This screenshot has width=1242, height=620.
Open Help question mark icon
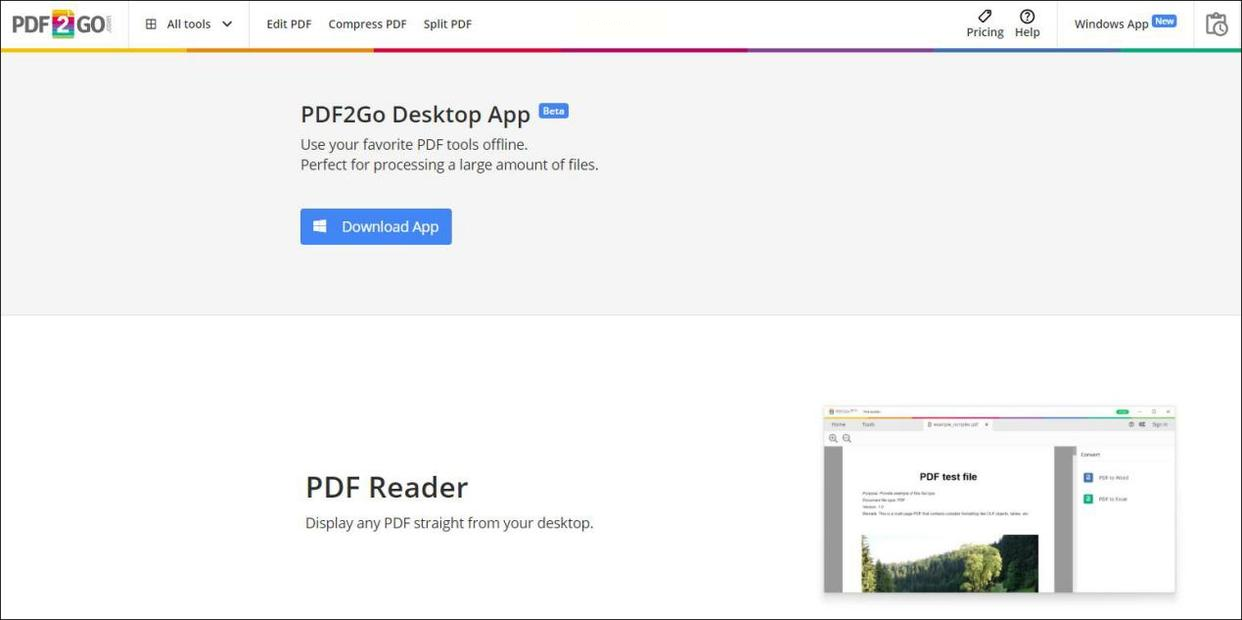click(1027, 16)
